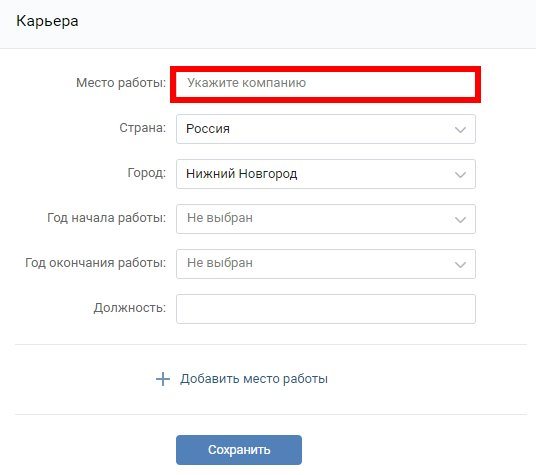Click the chevron arrow in the start year field

460,220
